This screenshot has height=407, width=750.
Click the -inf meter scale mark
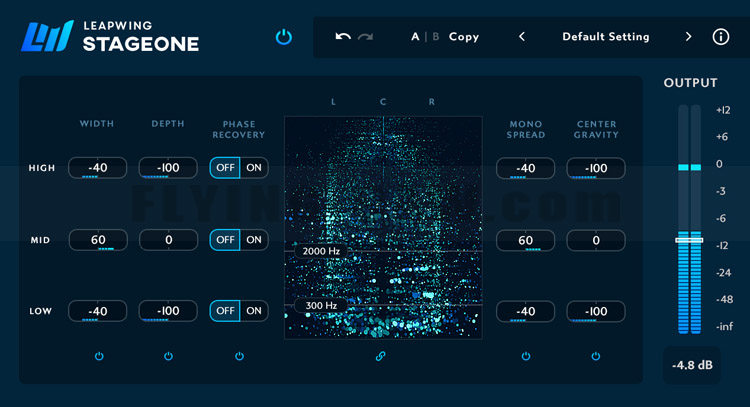click(724, 327)
